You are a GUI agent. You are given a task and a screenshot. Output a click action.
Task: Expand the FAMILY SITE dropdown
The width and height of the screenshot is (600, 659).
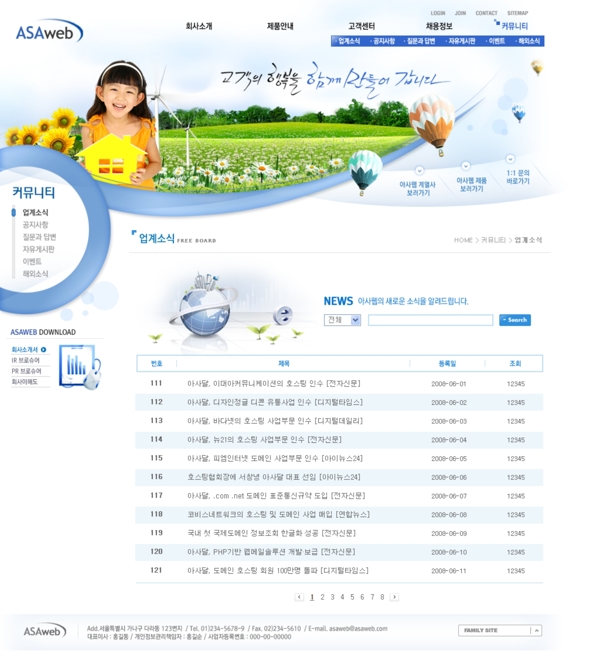[x=500, y=630]
